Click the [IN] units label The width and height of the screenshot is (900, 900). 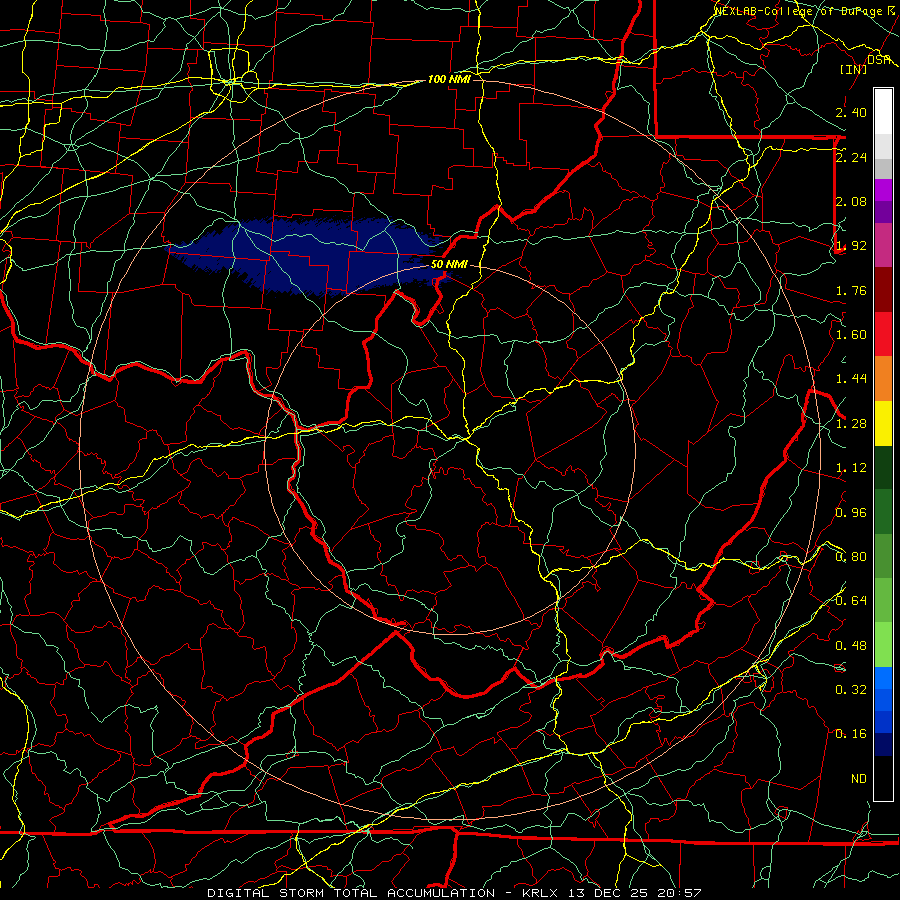[x=853, y=69]
